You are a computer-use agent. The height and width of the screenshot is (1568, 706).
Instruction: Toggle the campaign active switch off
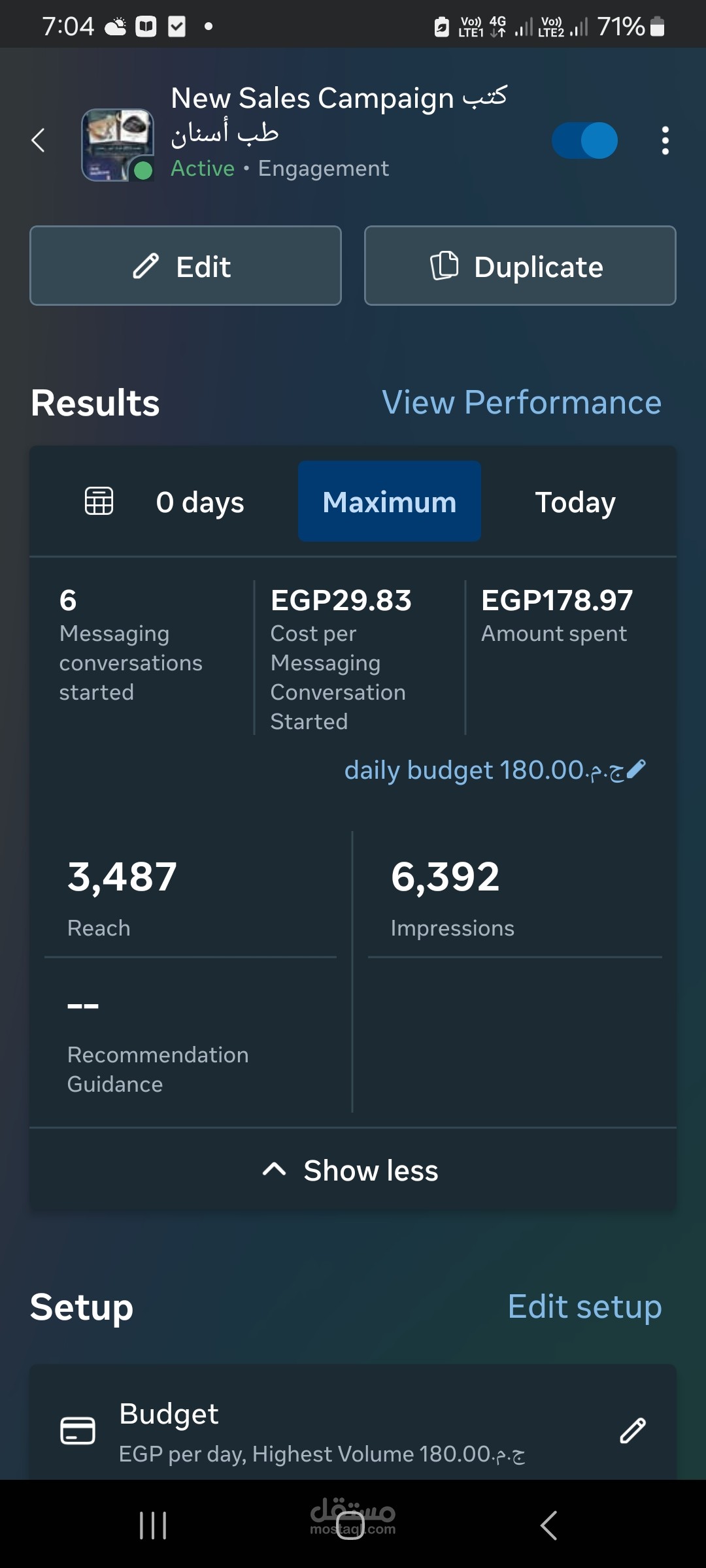[584, 140]
